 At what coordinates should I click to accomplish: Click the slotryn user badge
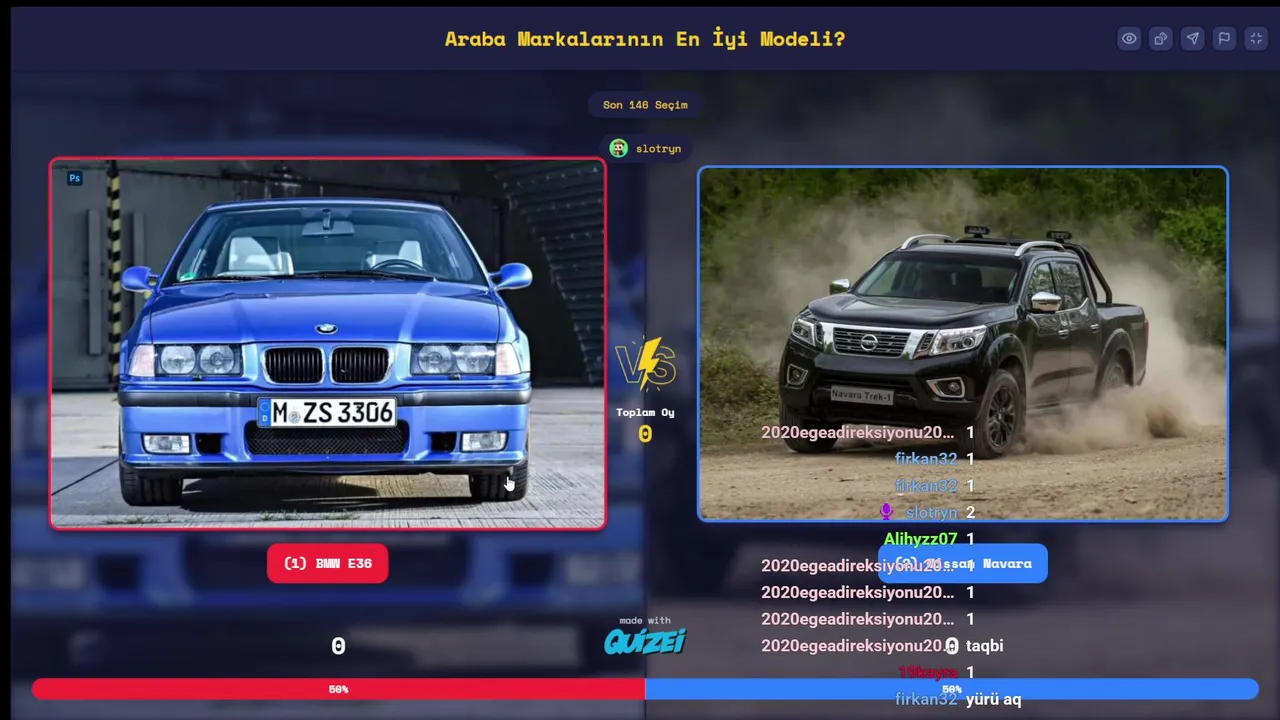pos(645,148)
